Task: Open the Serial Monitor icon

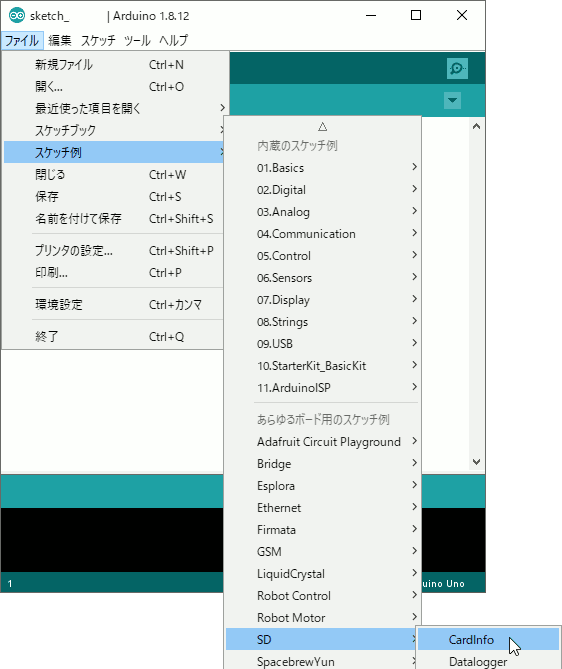Action: (457, 68)
